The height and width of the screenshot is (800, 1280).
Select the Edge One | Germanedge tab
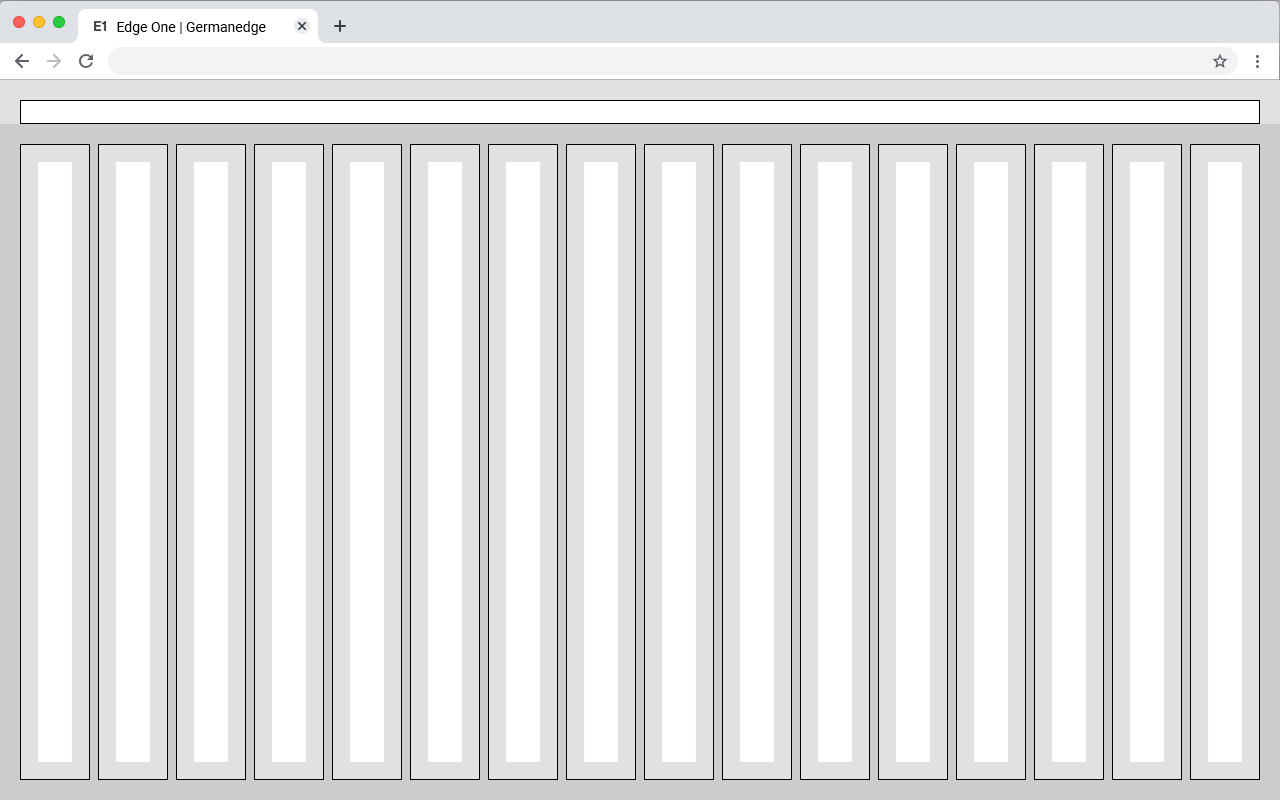click(x=190, y=27)
